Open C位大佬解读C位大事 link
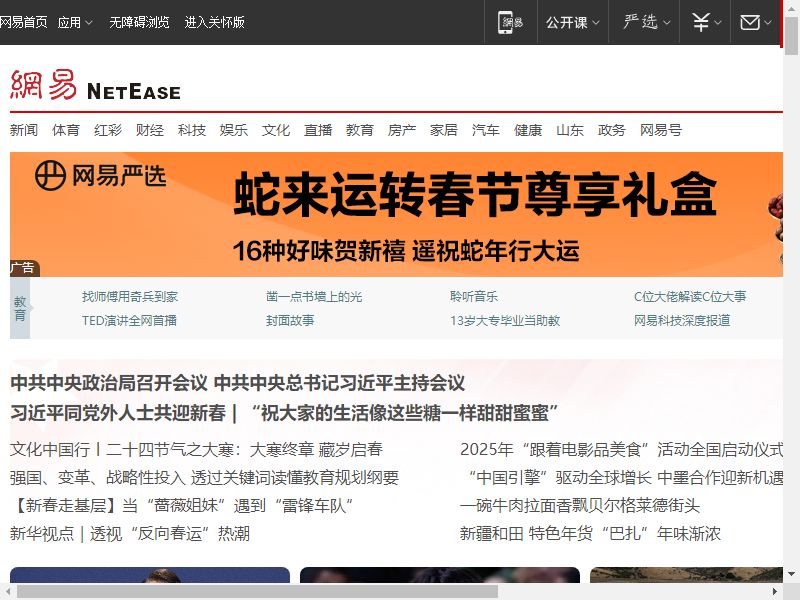This screenshot has width=800, height=600. [x=690, y=296]
